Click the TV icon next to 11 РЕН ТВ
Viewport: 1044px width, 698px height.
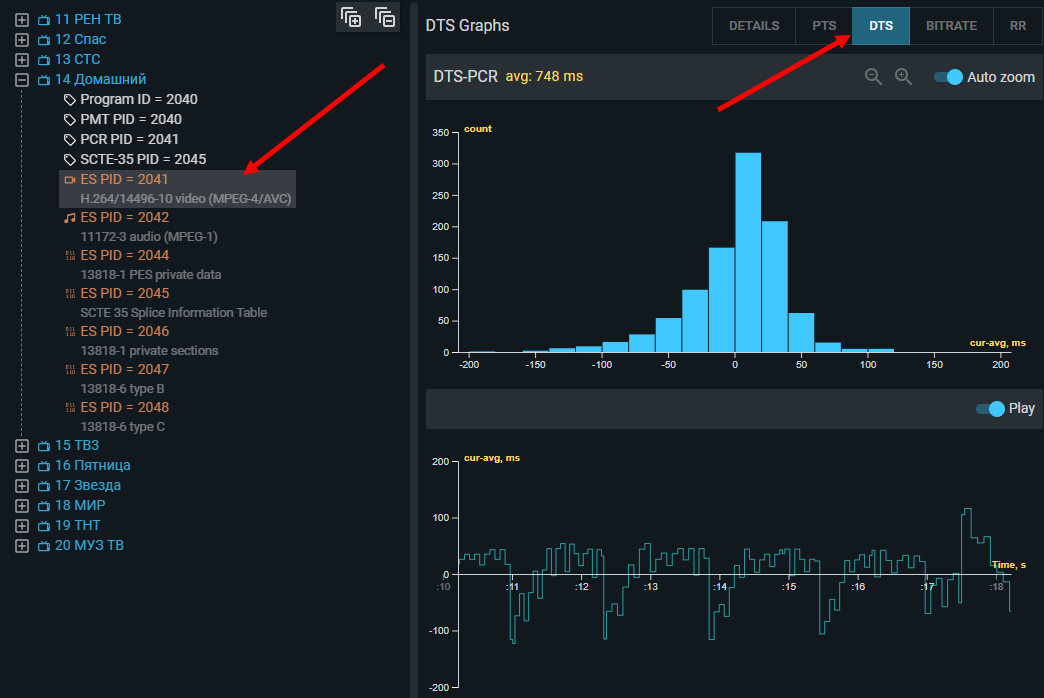click(x=43, y=19)
